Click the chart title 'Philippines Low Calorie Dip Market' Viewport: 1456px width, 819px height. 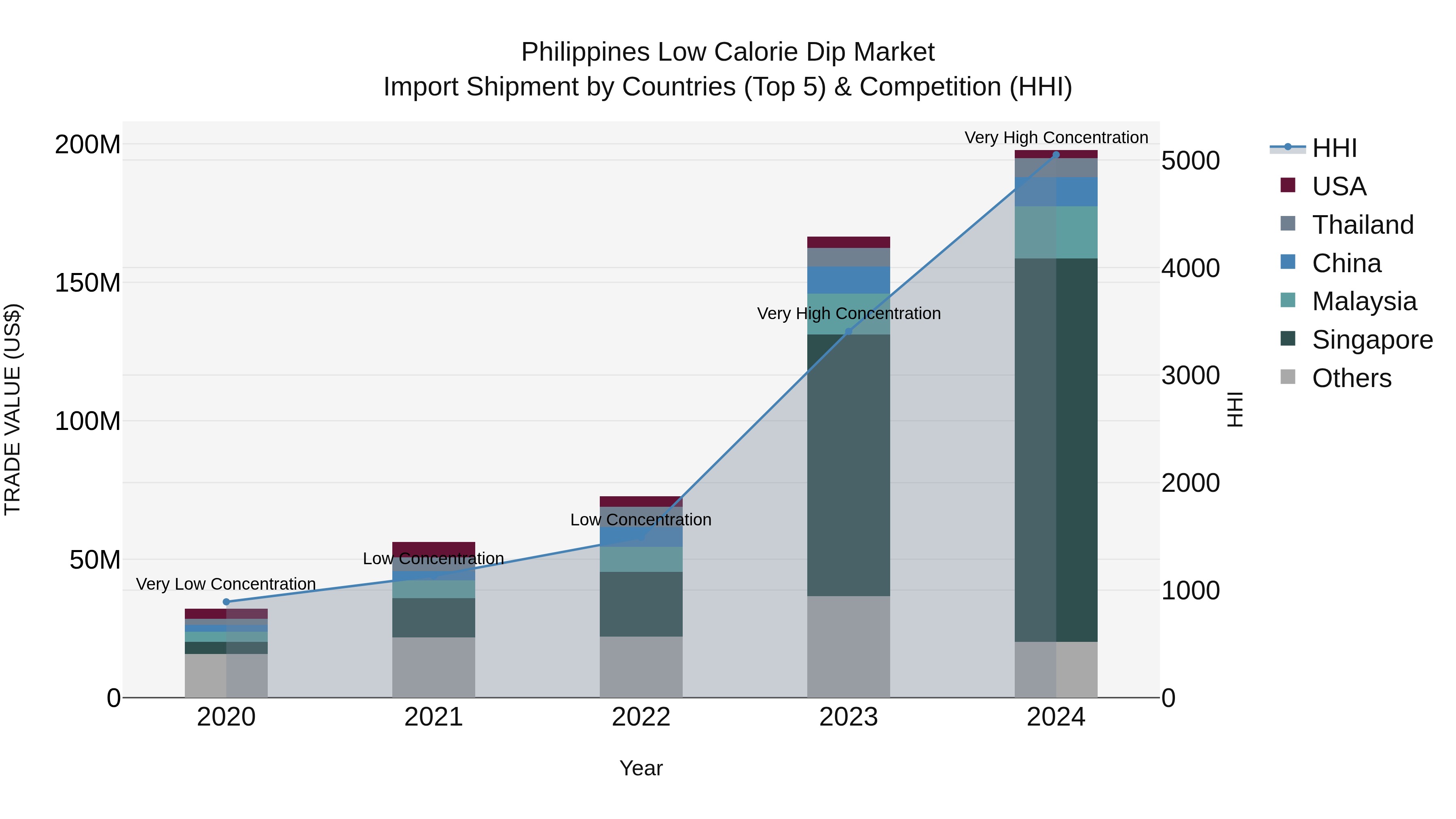tap(728, 52)
